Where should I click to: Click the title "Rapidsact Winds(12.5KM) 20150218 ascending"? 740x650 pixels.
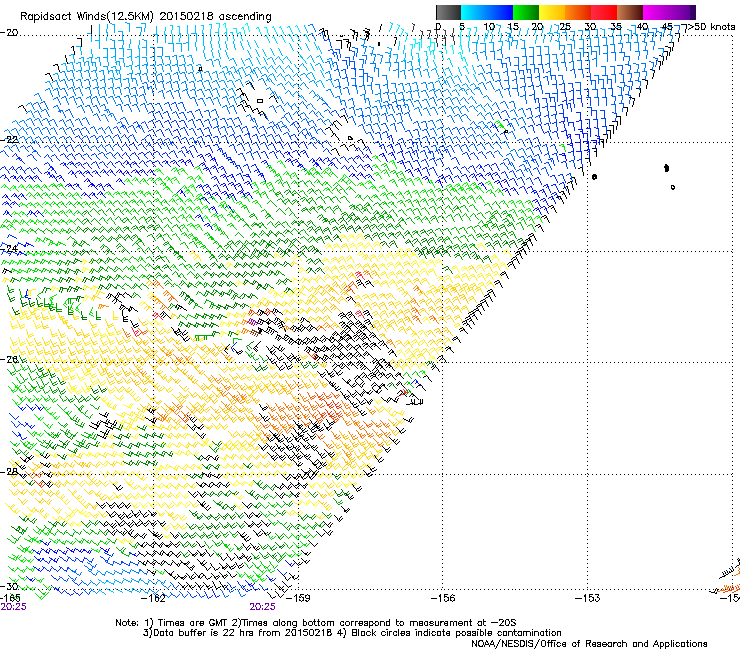click(145, 17)
